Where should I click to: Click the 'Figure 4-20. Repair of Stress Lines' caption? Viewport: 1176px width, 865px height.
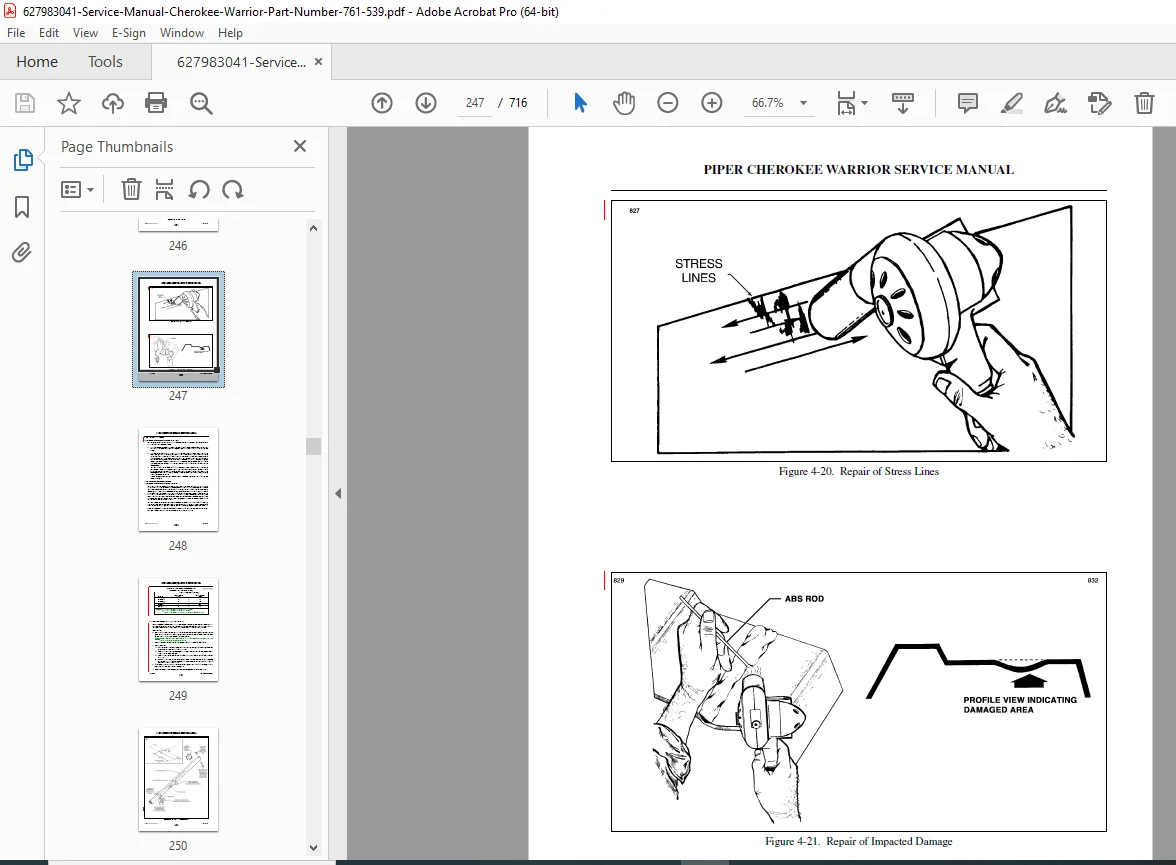pos(859,471)
